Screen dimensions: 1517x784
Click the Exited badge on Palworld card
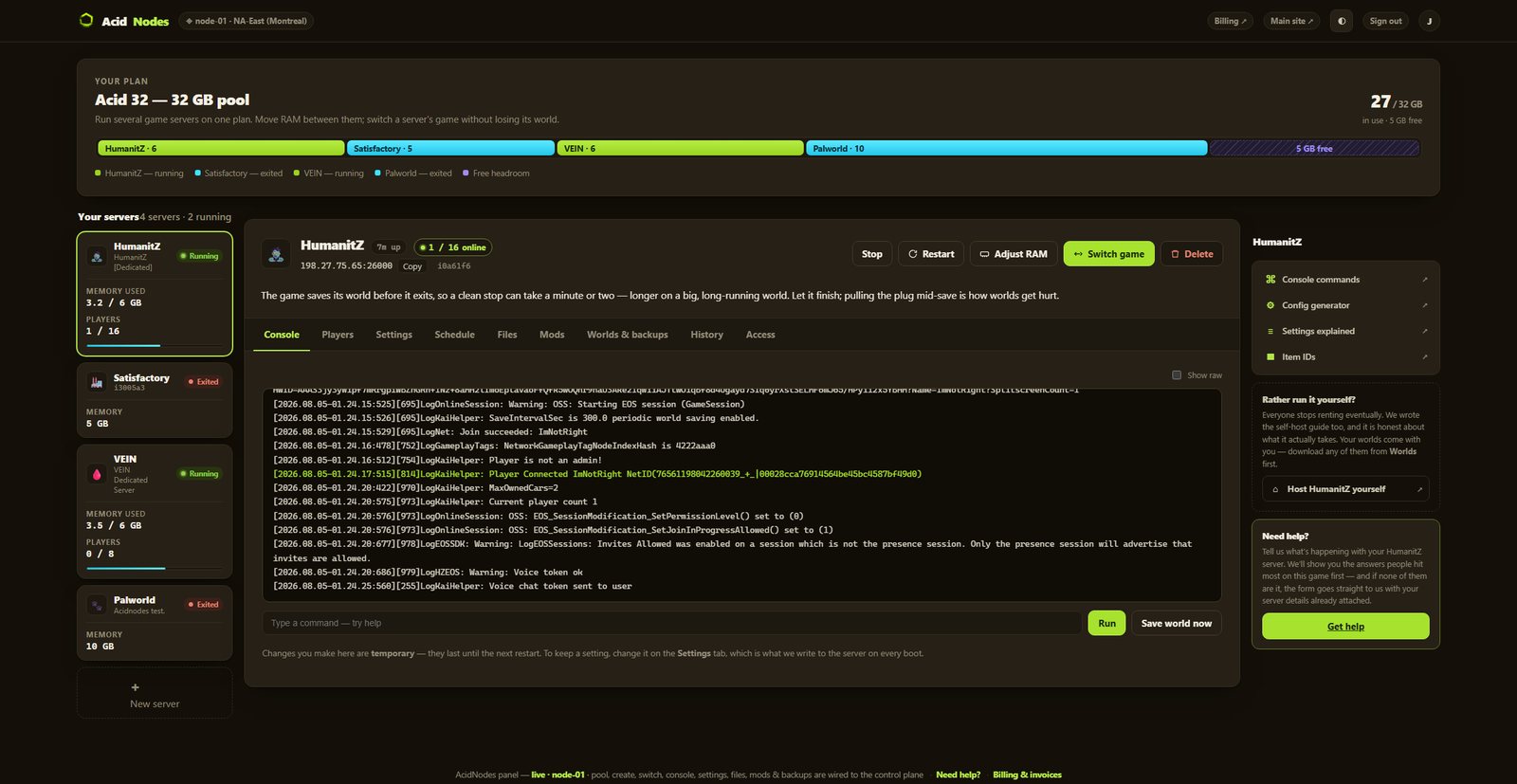203,605
